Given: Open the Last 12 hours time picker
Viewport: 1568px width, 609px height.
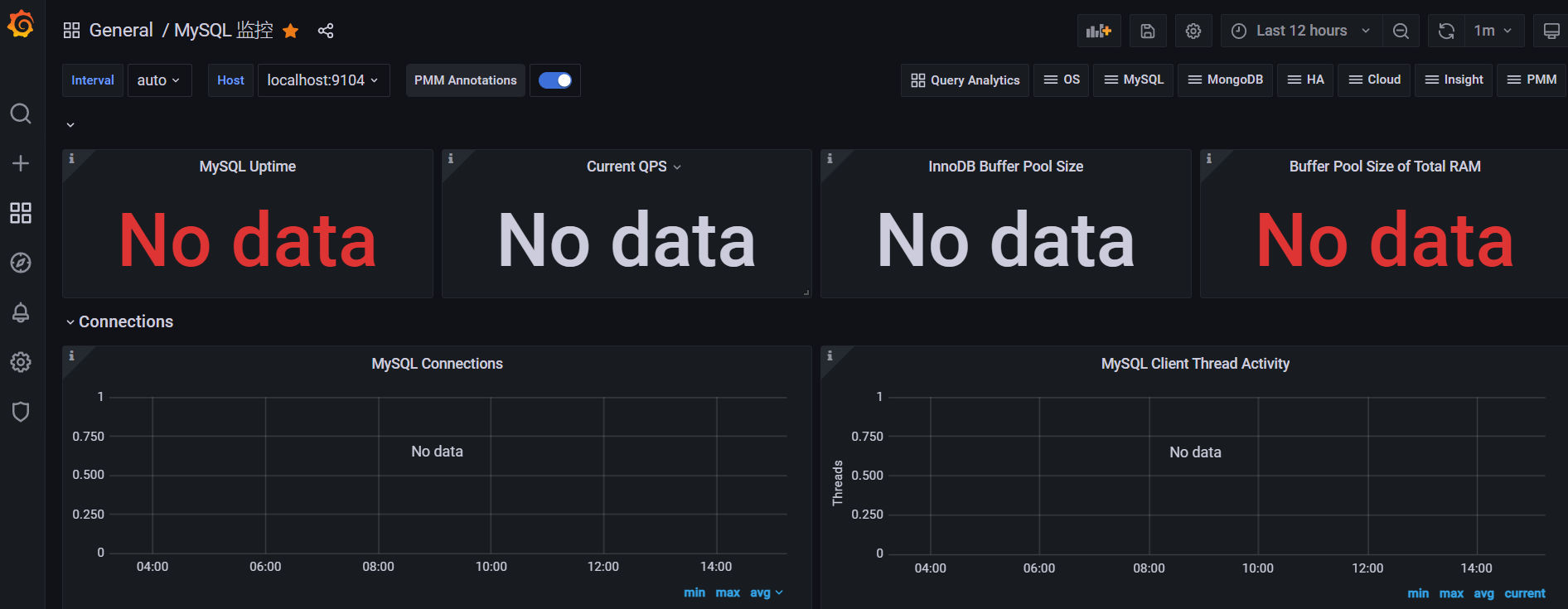Looking at the screenshot, I should pos(1301,31).
